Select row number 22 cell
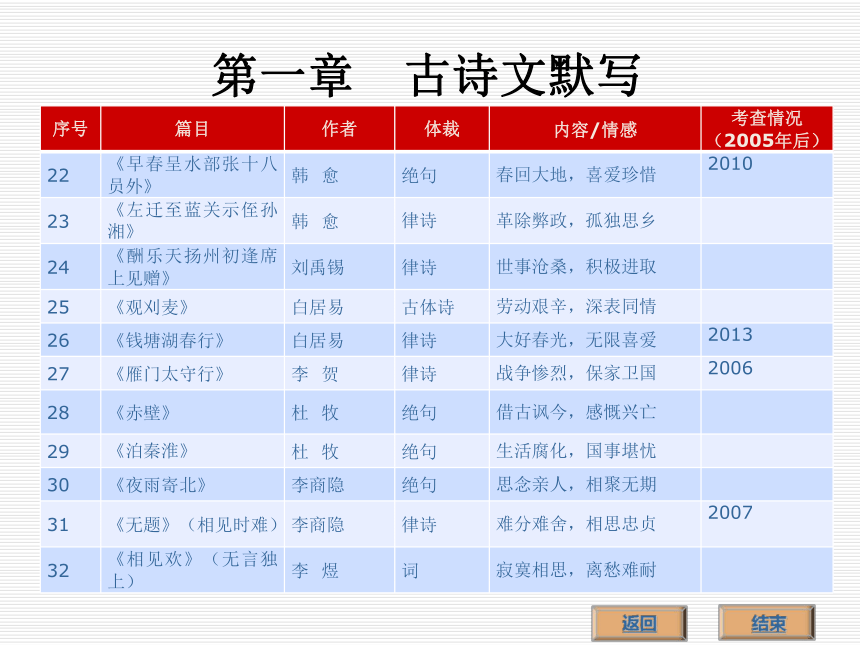This screenshot has width=860, height=645. [x=71, y=175]
